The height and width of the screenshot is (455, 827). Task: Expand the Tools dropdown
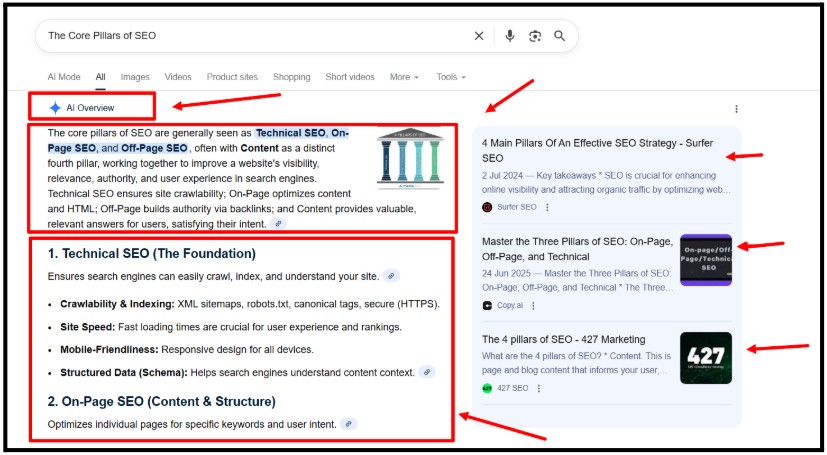[x=451, y=77]
